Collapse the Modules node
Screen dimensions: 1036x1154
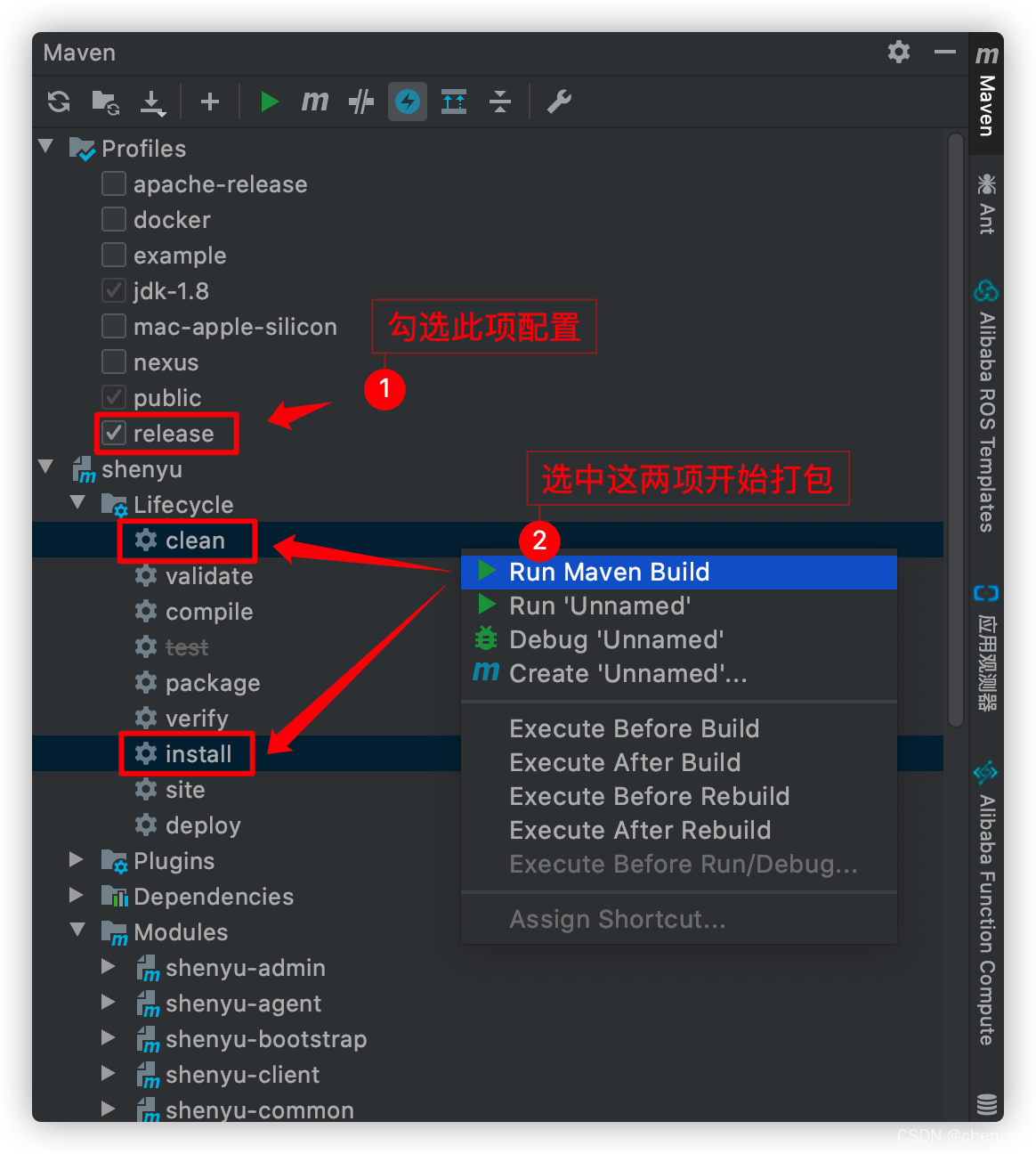78,930
